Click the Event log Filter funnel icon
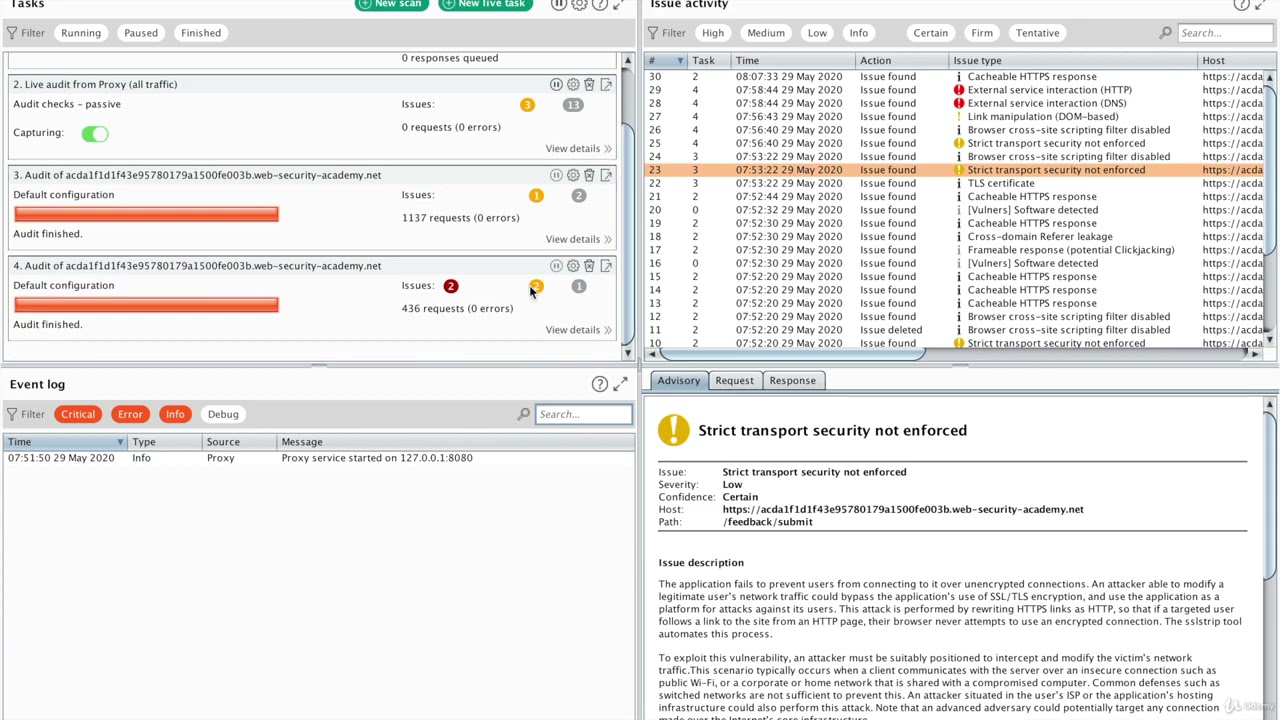The image size is (1280, 720). pos(13,414)
